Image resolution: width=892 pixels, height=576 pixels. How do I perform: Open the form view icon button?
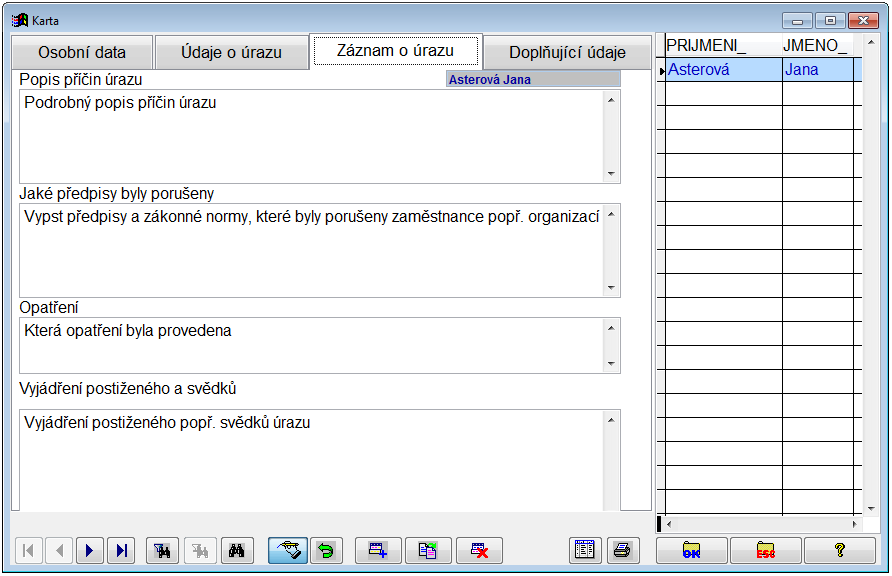[584, 550]
